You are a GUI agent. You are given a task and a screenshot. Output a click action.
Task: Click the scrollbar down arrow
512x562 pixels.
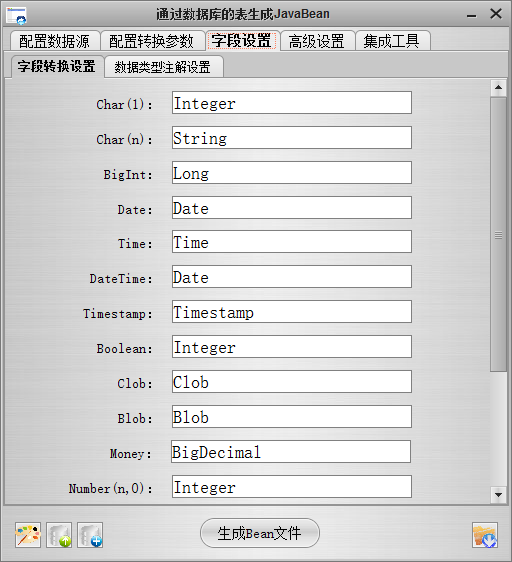498,495
